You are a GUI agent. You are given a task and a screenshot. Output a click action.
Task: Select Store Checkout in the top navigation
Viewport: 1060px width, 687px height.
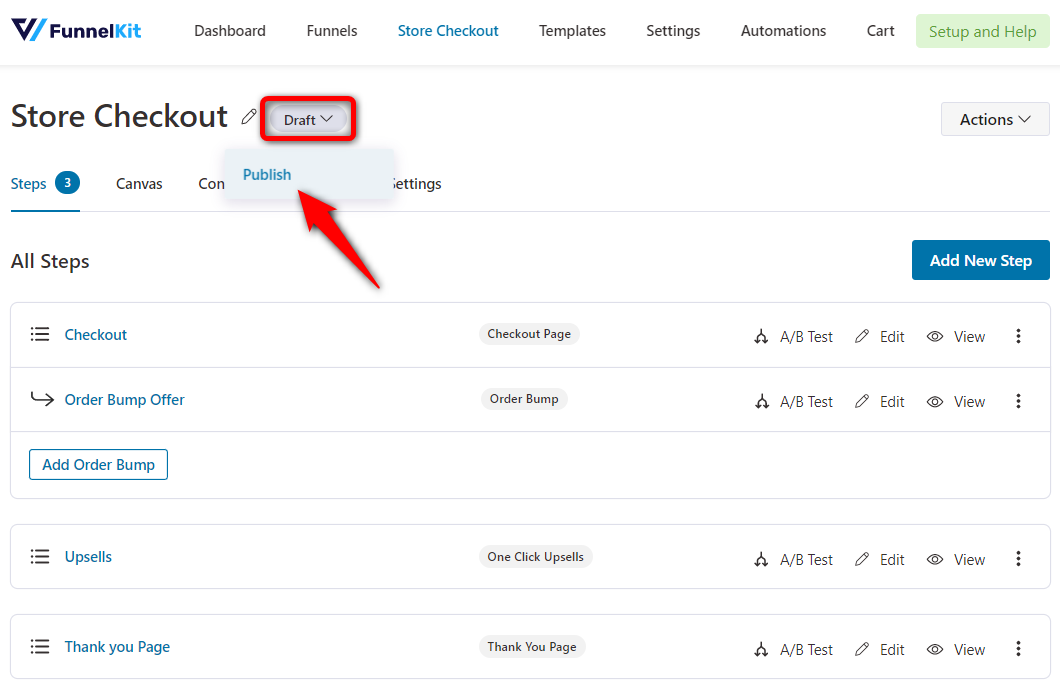pos(448,31)
